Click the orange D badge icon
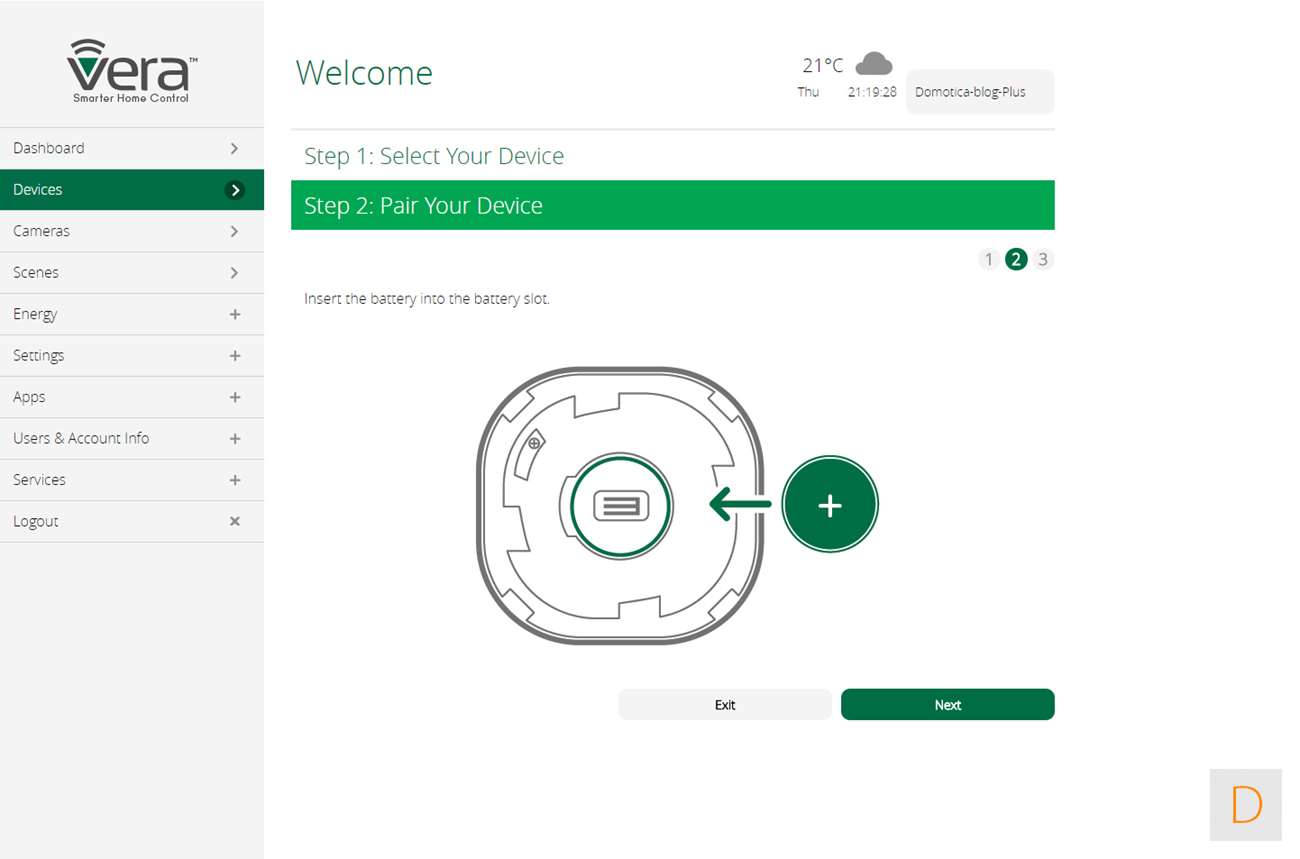This screenshot has height=859, width=1300. [1245, 804]
